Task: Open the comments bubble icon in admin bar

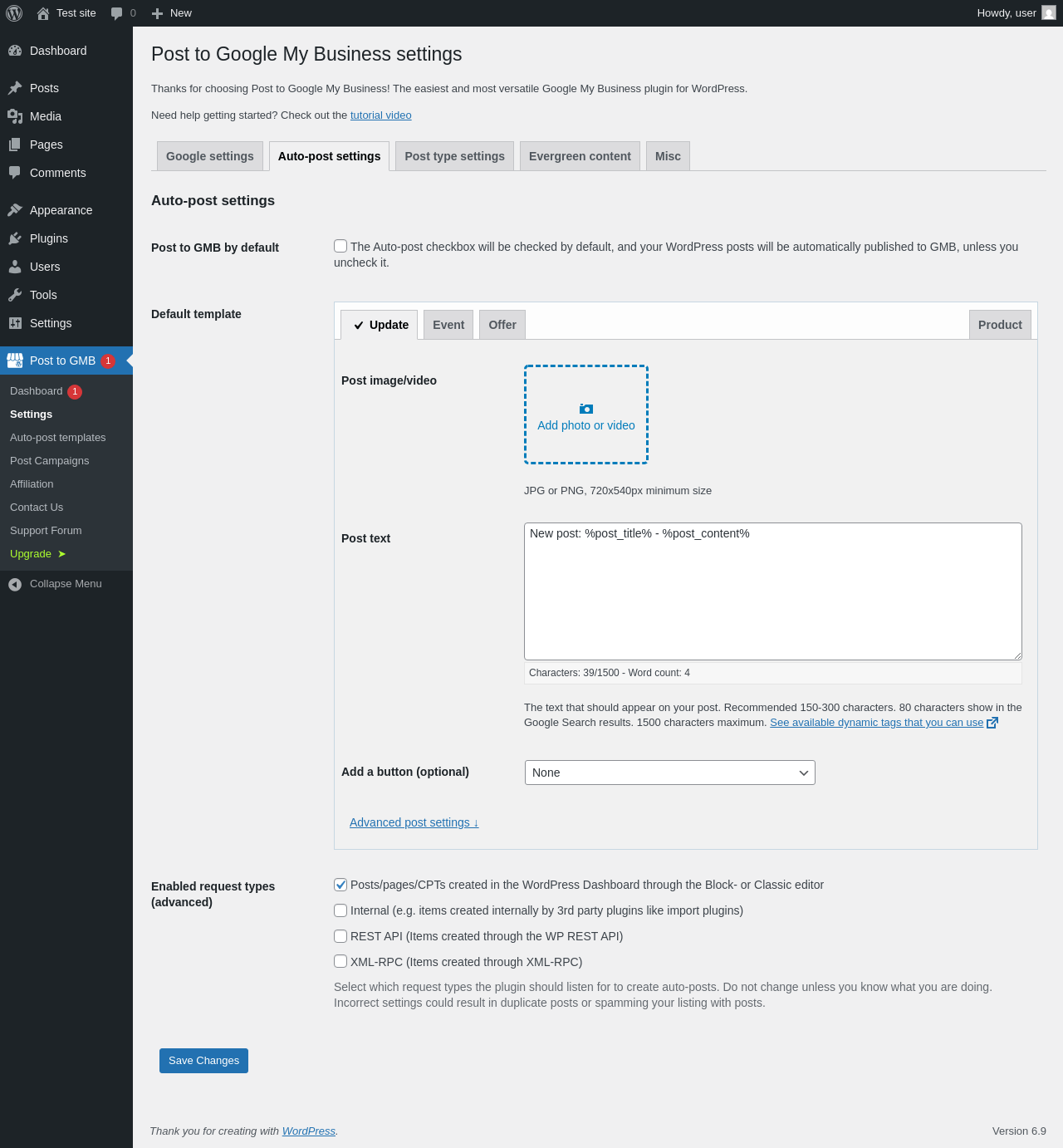Action: pyautogui.click(x=116, y=13)
